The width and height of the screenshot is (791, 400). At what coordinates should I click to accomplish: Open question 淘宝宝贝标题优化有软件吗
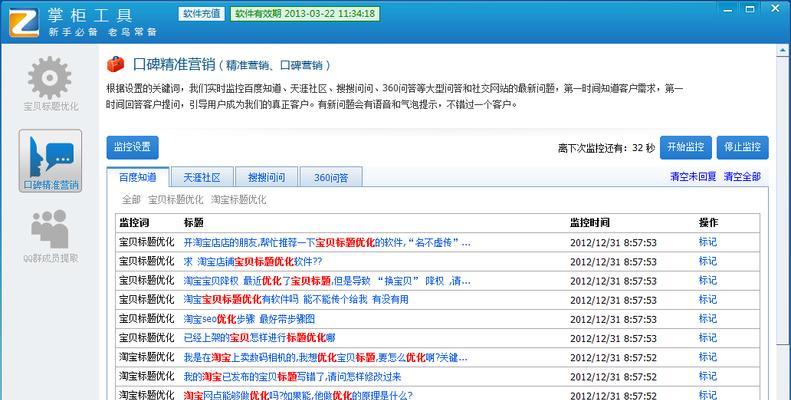coord(296,300)
